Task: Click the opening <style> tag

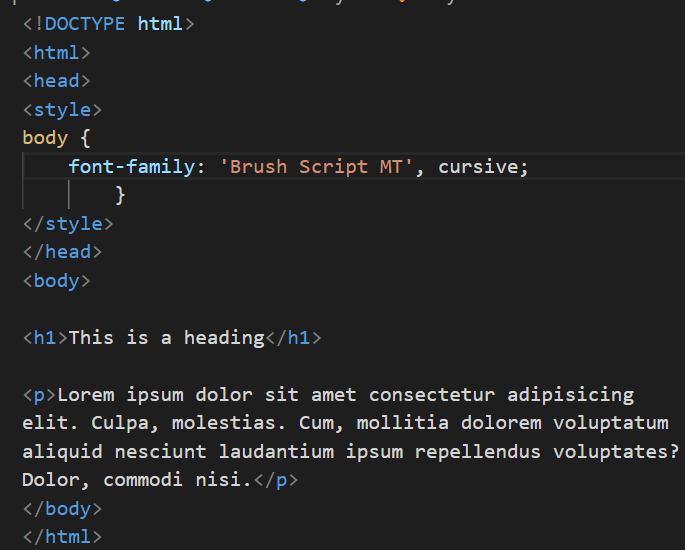Action: pos(62,110)
